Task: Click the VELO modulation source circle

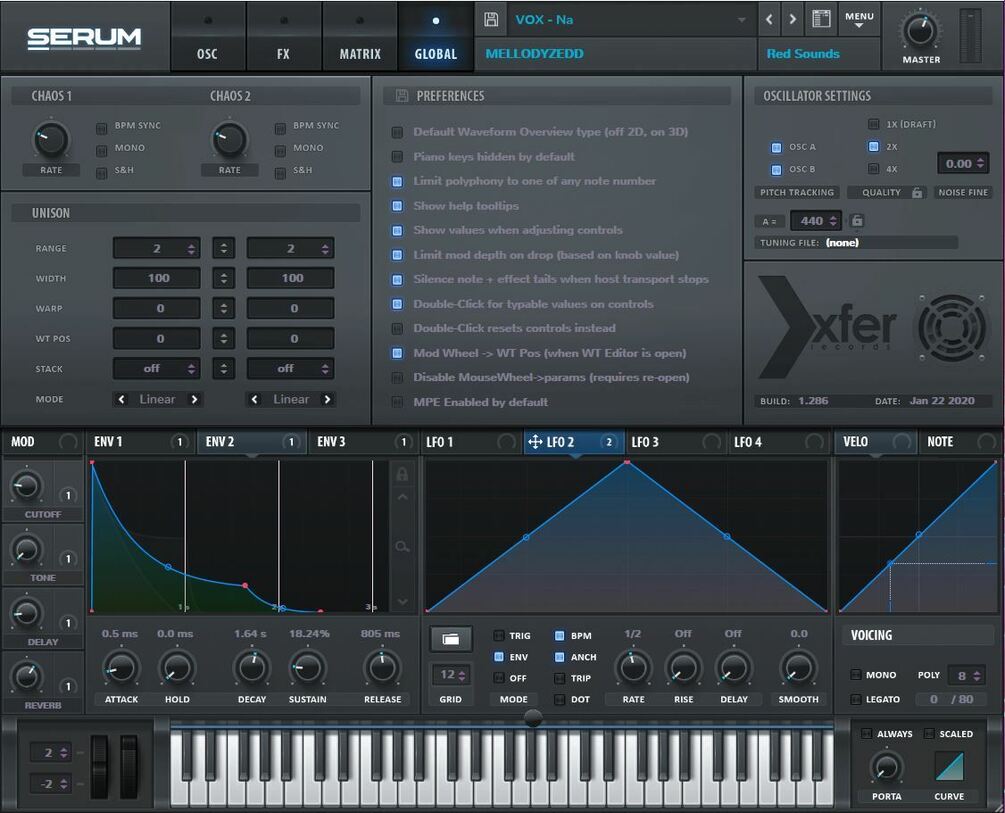Action: (x=901, y=442)
